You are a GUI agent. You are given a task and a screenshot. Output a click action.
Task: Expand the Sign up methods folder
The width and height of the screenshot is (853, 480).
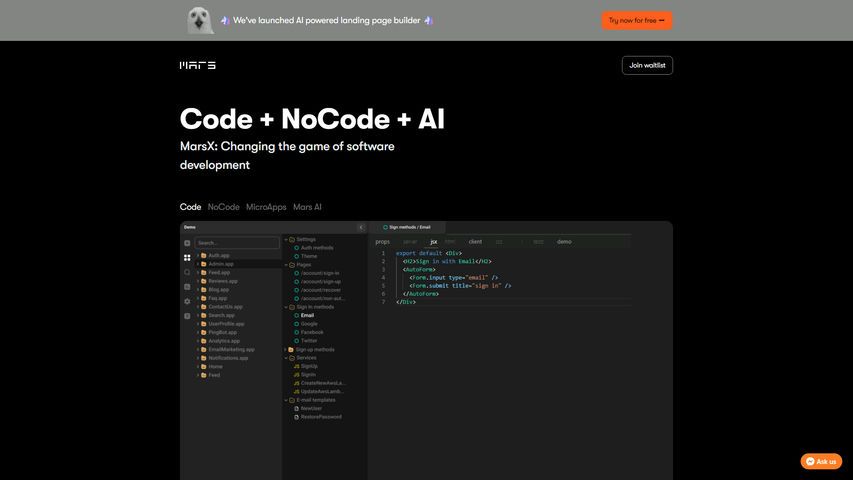tap(286, 349)
